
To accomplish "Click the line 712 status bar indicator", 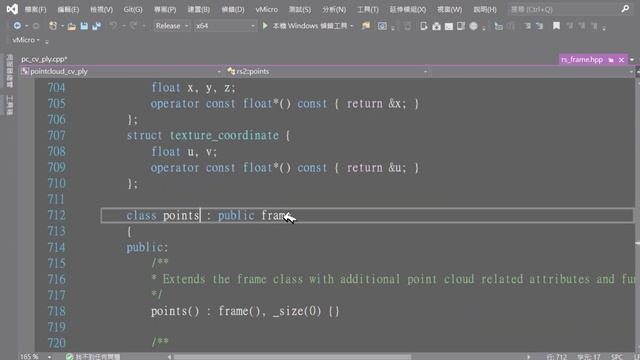I will 556,357.
